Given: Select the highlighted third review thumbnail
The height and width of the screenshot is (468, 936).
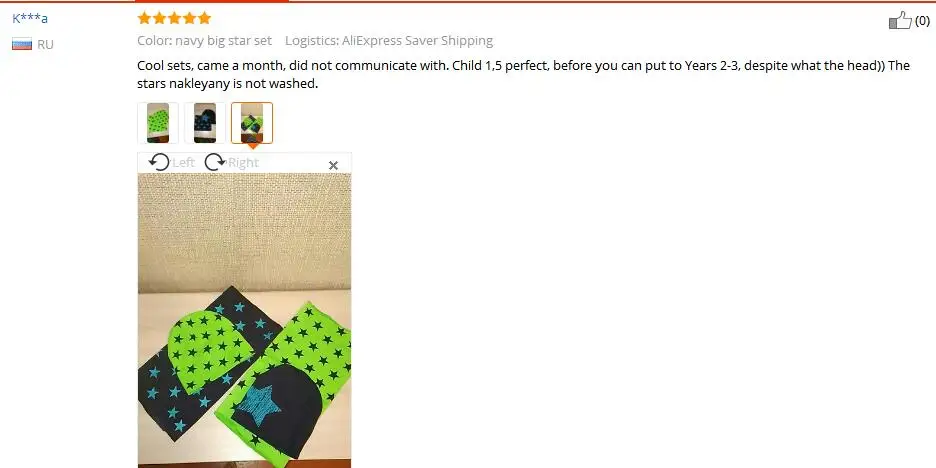Looking at the screenshot, I should pos(252,123).
